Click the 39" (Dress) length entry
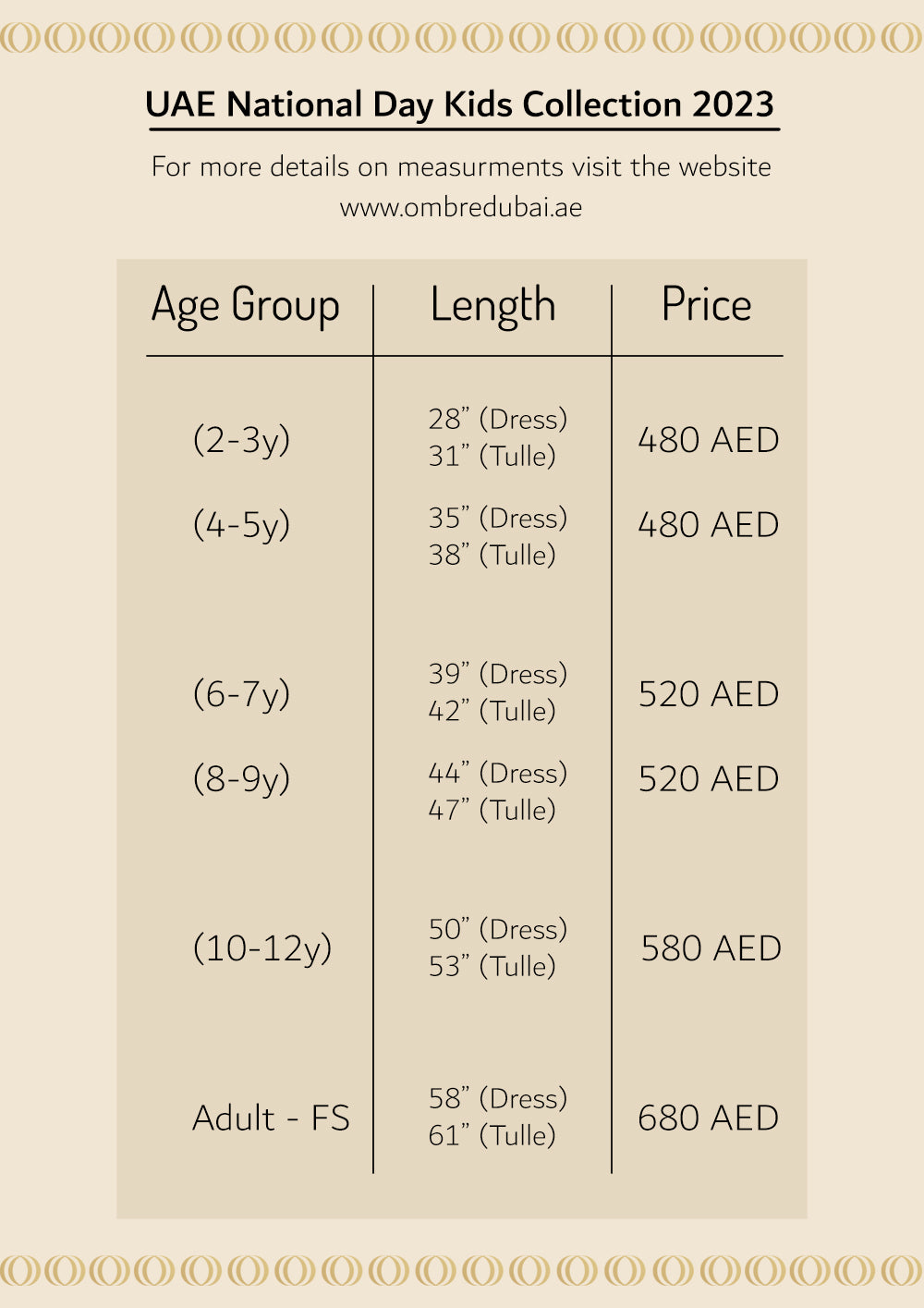This screenshot has height=1308, width=924. 497,674
